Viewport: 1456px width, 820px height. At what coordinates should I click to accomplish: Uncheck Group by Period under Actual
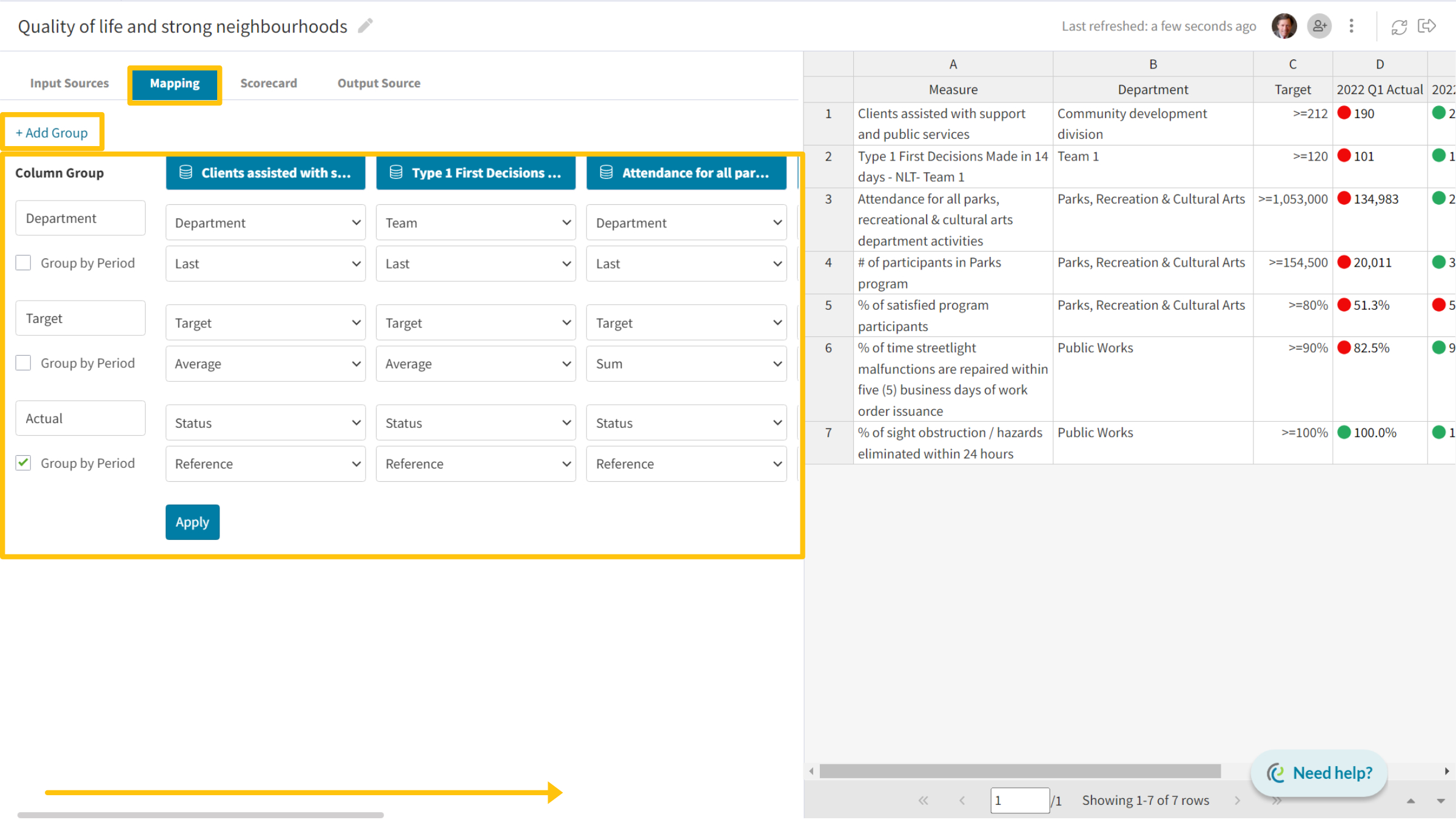click(23, 462)
